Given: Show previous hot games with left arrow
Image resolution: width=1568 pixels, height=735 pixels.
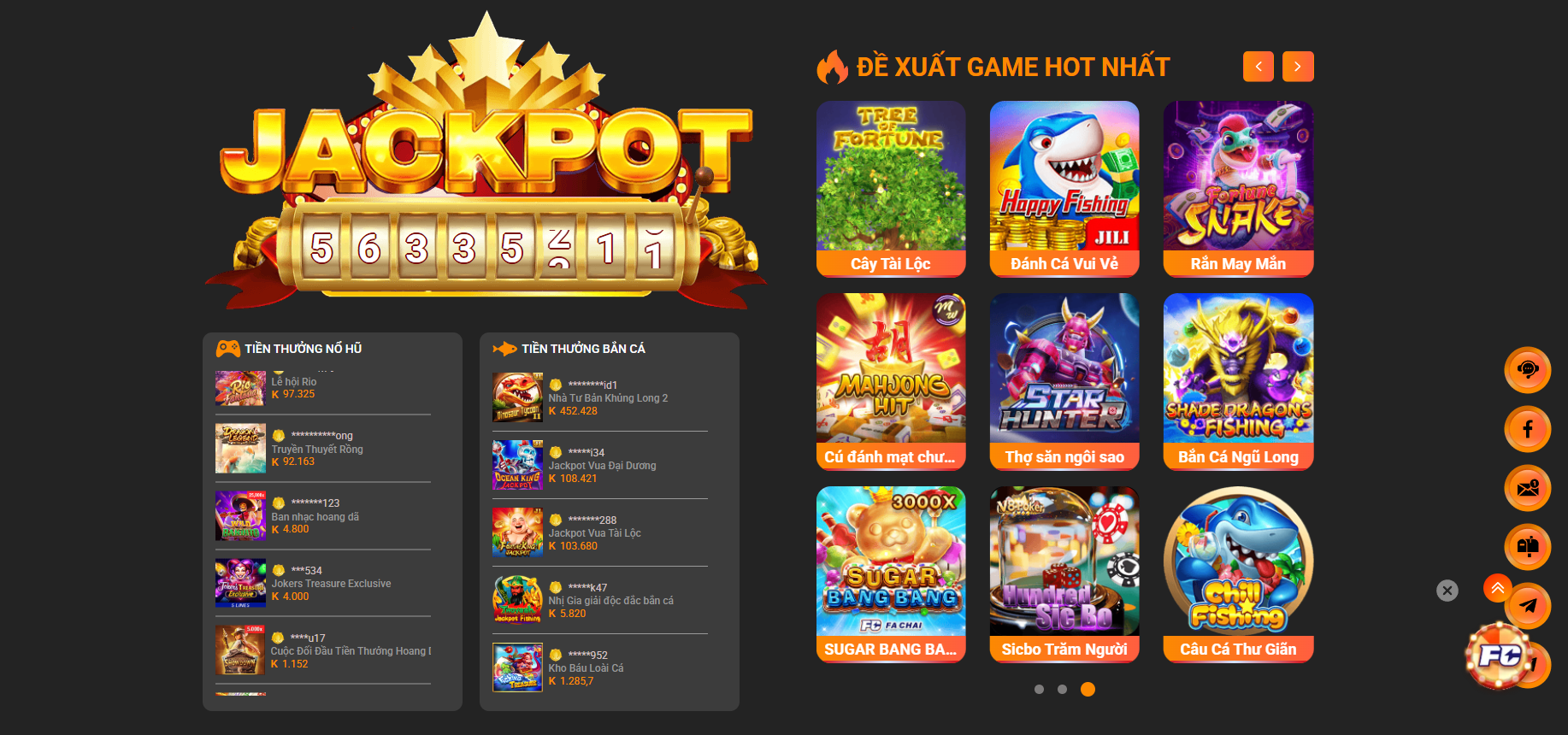Looking at the screenshot, I should 1258,67.
